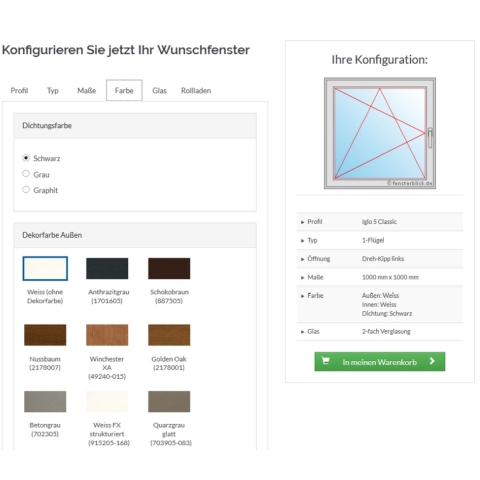
Task: Choose the Weiss FX strukturiert swatch
Action: [x=107, y=402]
